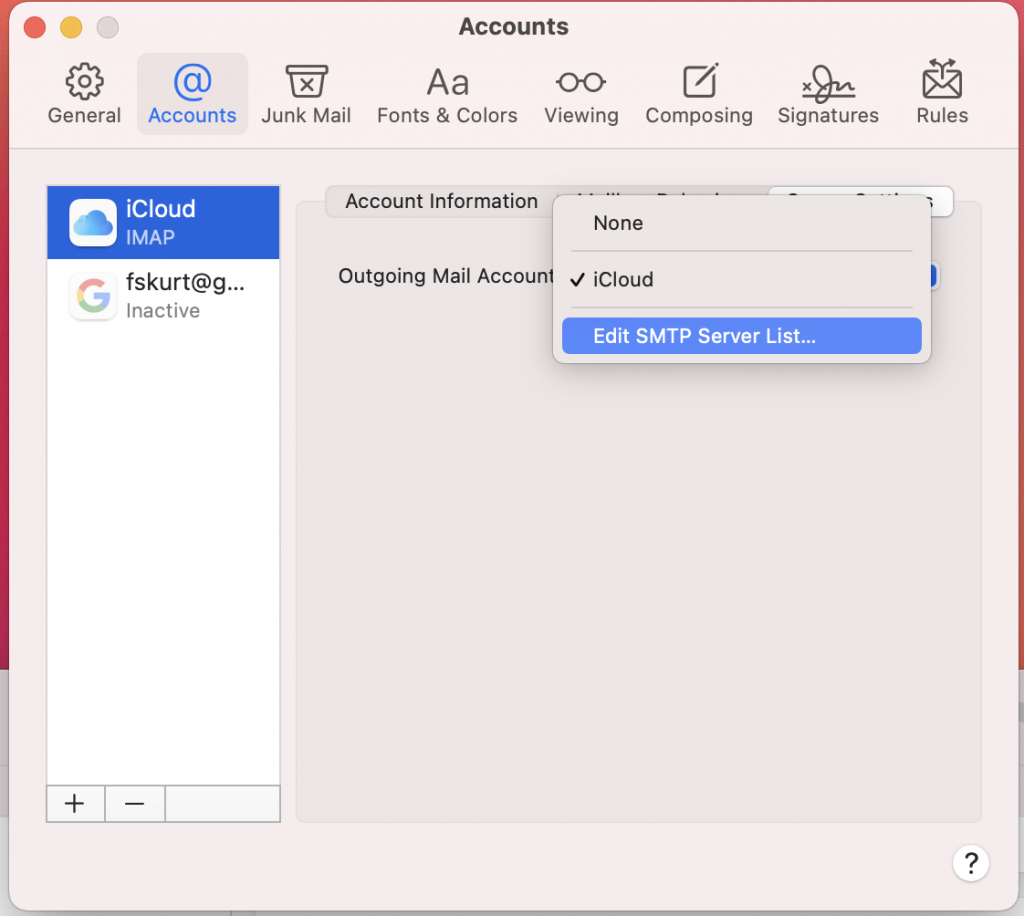Image resolution: width=1024 pixels, height=916 pixels.
Task: Open Fonts & Colors preferences
Action: [x=447, y=94]
